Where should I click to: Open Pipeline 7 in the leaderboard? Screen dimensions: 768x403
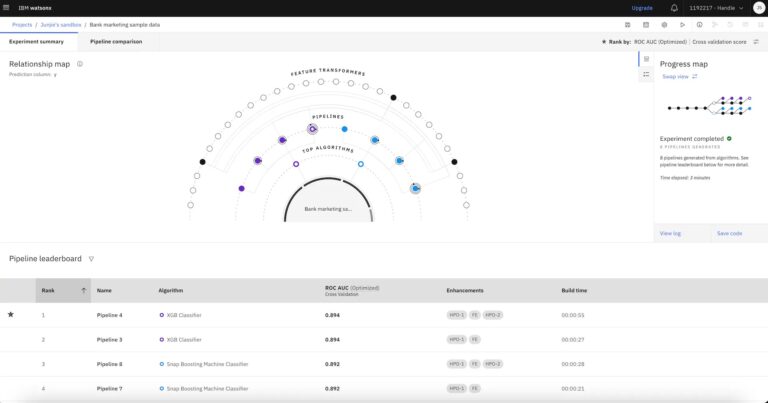[x=110, y=388]
